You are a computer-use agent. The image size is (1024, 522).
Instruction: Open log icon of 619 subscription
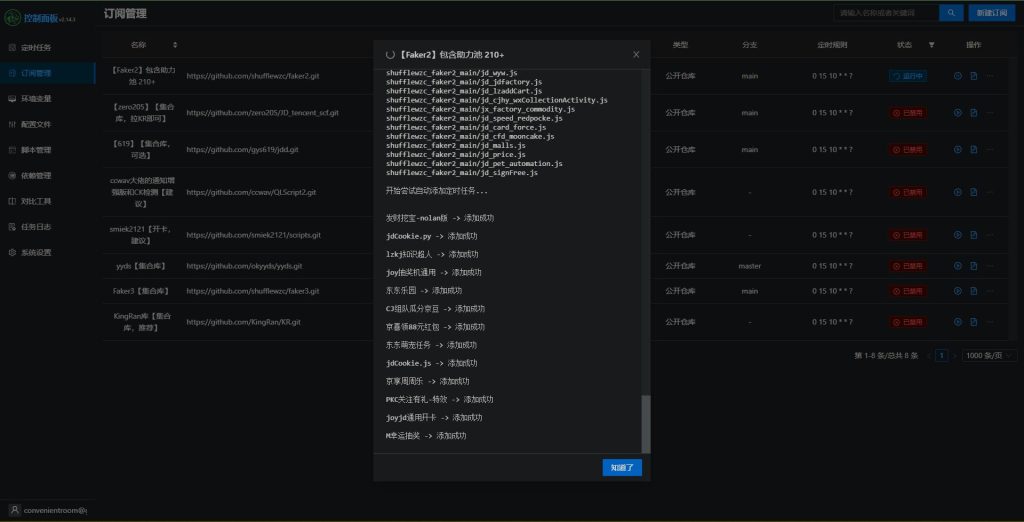[x=974, y=150]
